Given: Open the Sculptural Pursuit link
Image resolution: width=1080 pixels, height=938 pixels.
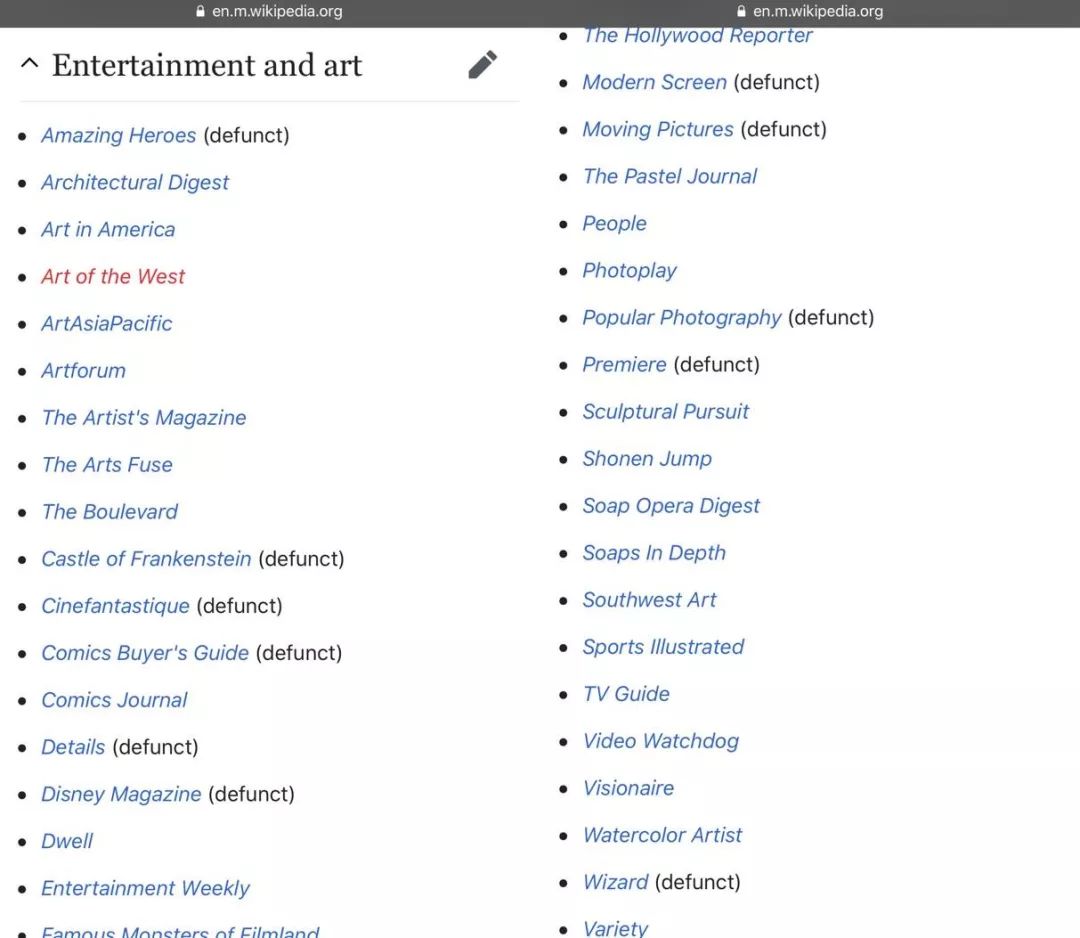Looking at the screenshot, I should pos(665,412).
